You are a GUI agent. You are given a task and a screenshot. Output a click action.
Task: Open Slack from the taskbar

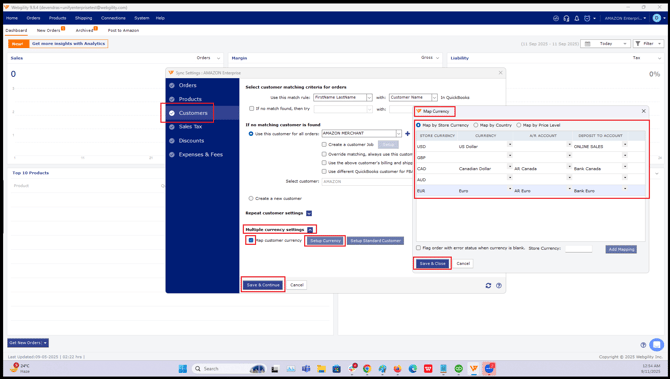[352, 368]
